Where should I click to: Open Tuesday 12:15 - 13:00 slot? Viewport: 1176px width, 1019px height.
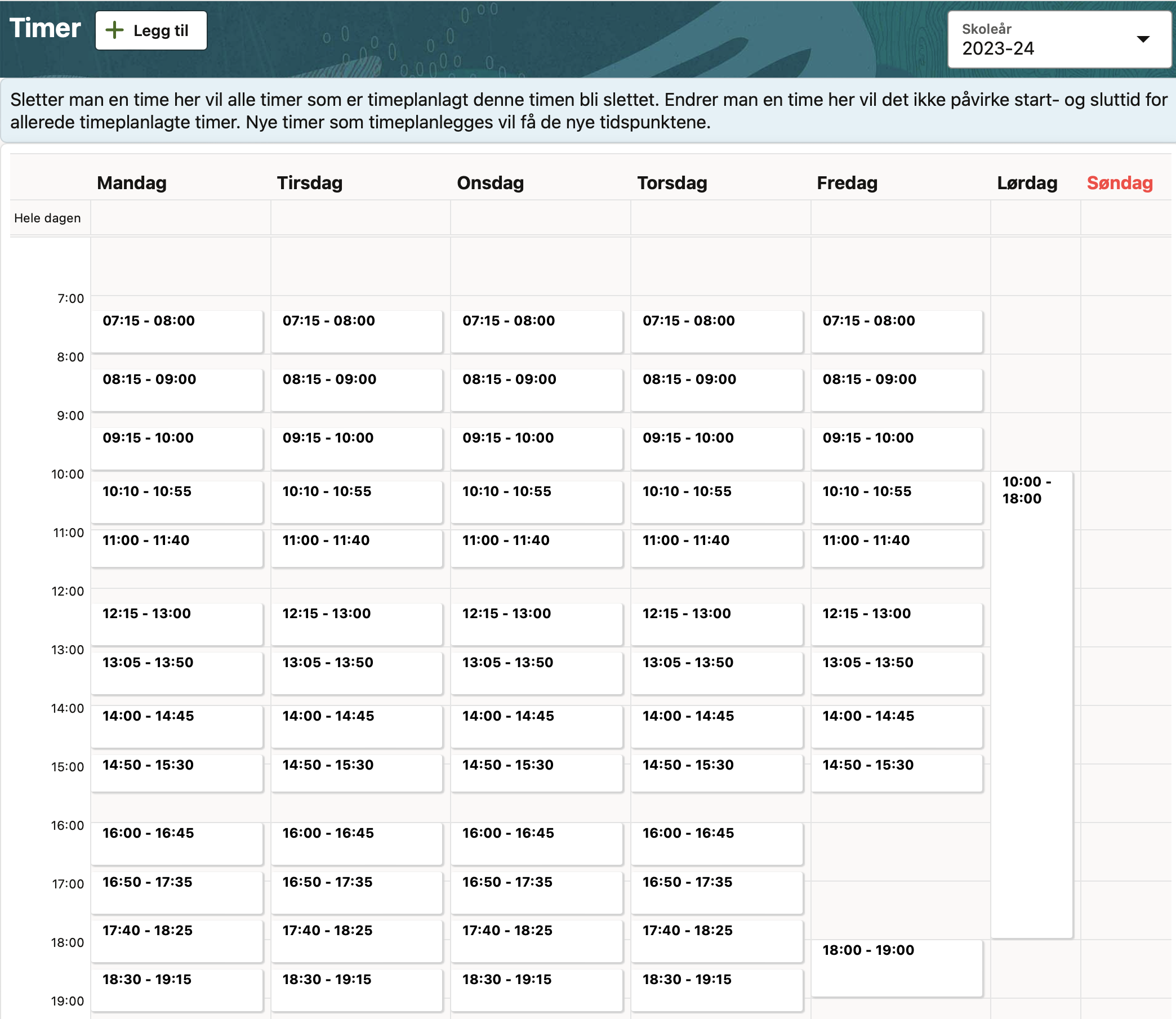[357, 623]
